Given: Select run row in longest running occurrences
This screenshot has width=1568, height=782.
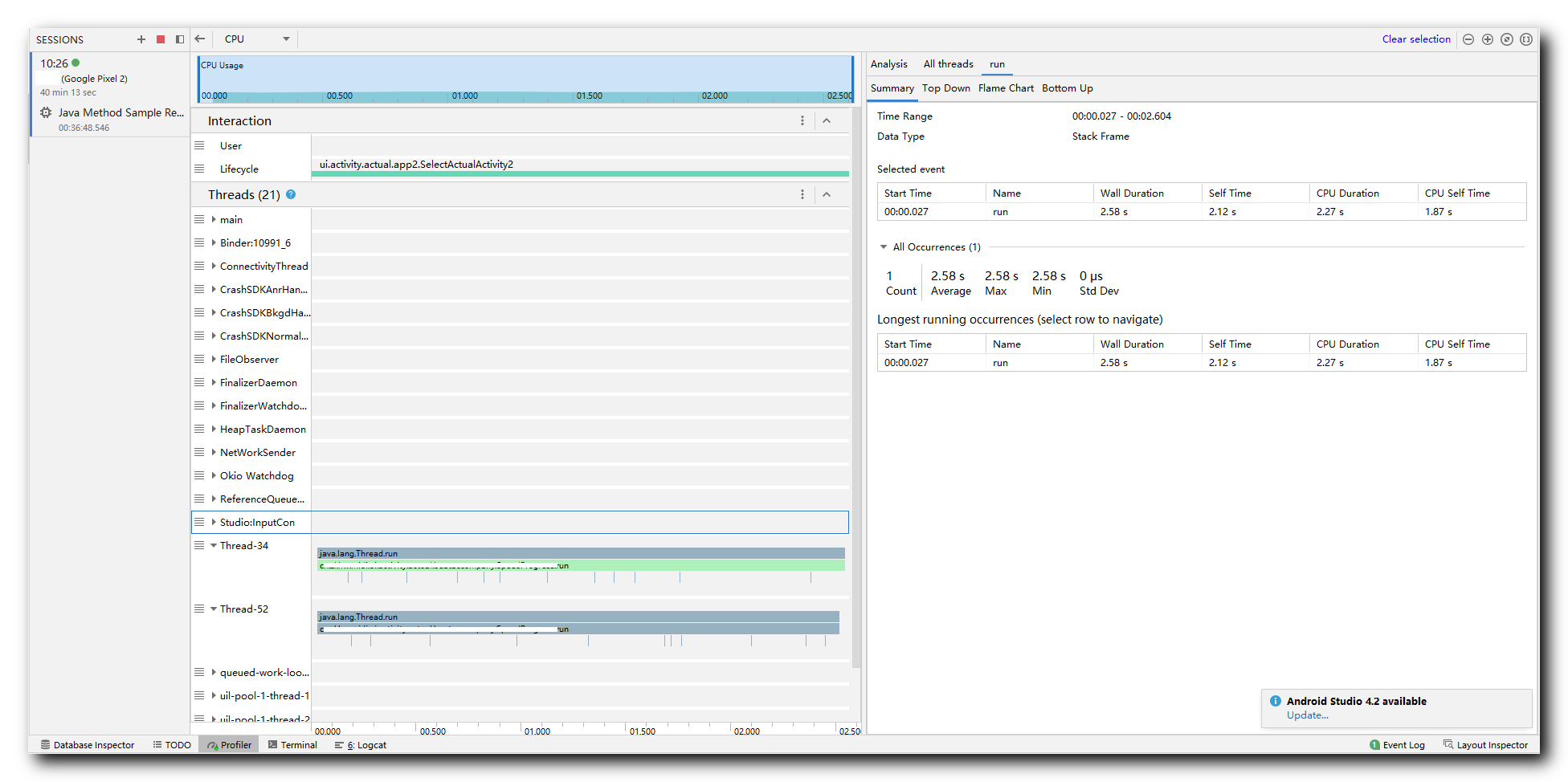Looking at the screenshot, I should click(x=1202, y=363).
